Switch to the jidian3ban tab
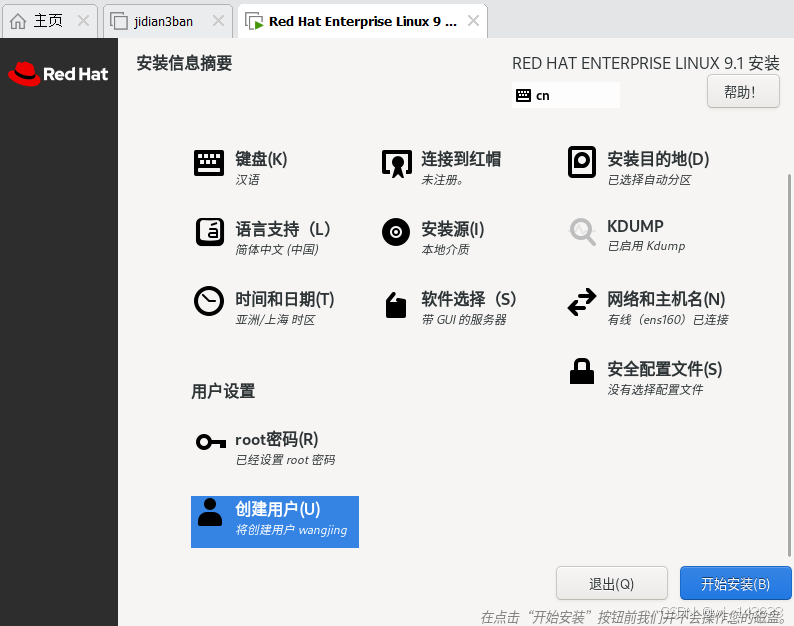The image size is (794, 626). [168, 21]
